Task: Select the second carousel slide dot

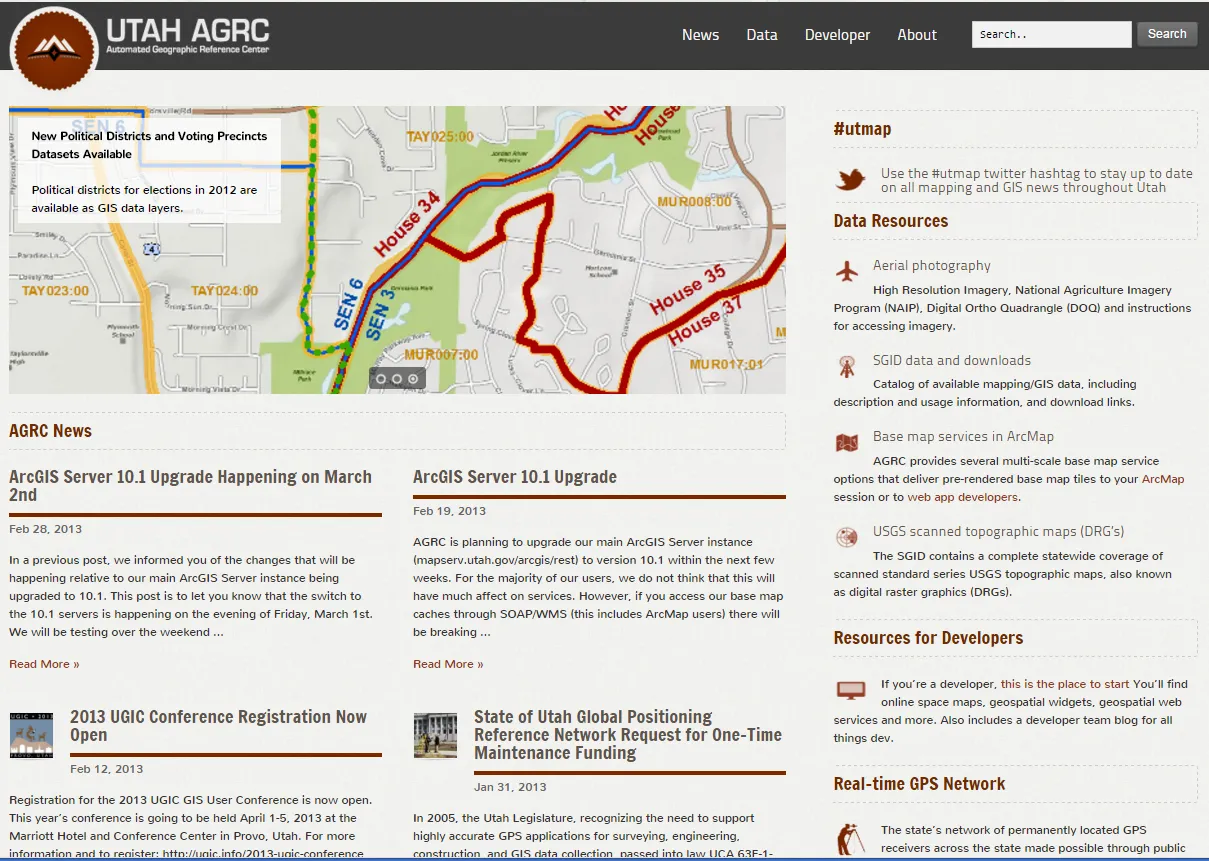Action: click(x=397, y=378)
